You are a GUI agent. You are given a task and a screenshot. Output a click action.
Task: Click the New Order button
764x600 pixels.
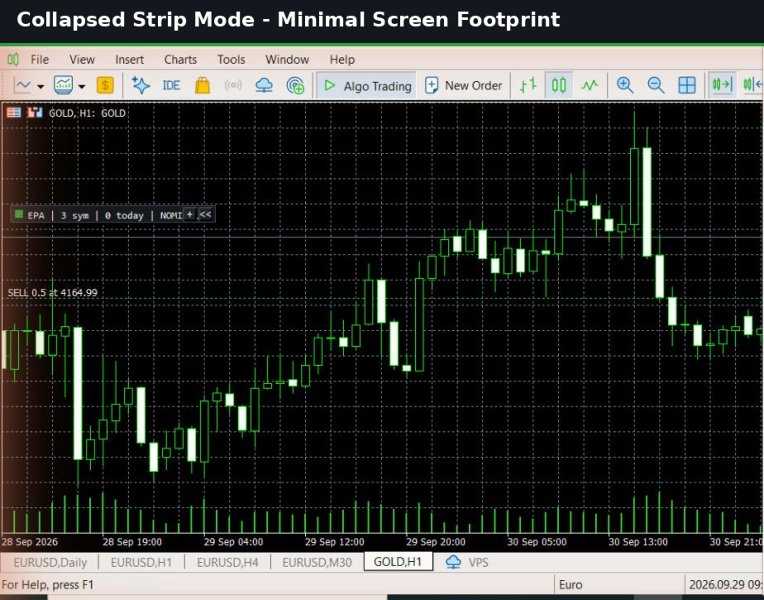463,85
